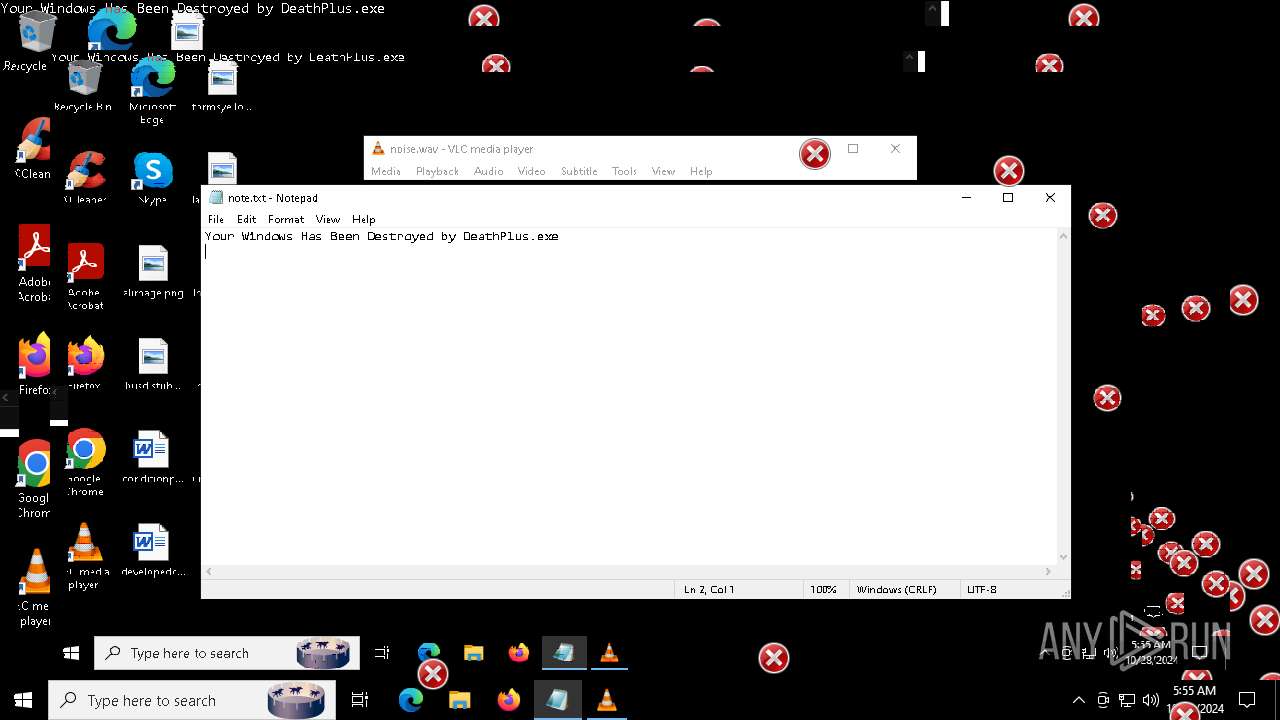Click the 'Windows (CRLF)' status bar entry

[896, 589]
